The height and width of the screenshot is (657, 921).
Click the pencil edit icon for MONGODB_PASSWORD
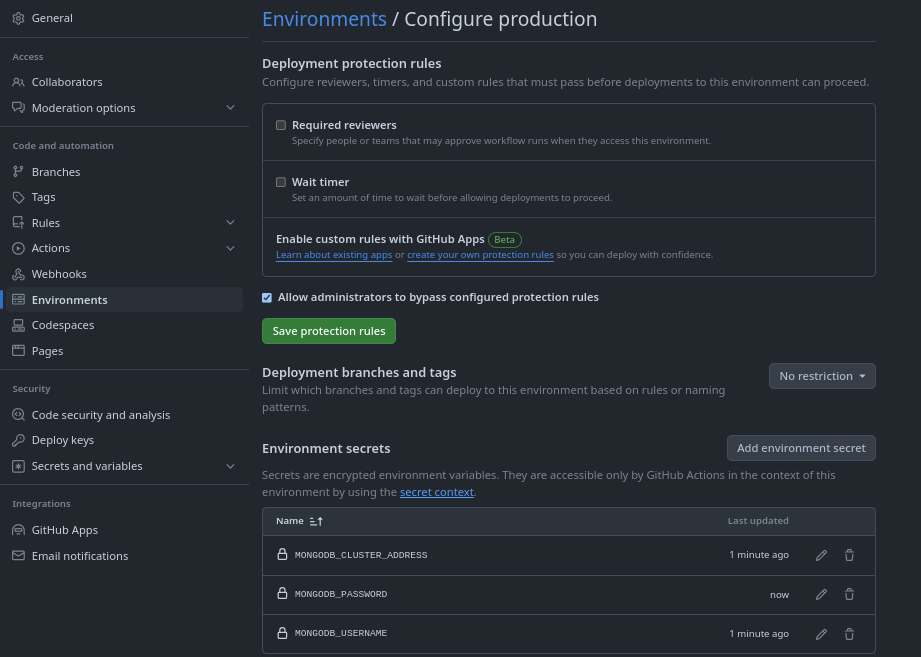coord(821,594)
